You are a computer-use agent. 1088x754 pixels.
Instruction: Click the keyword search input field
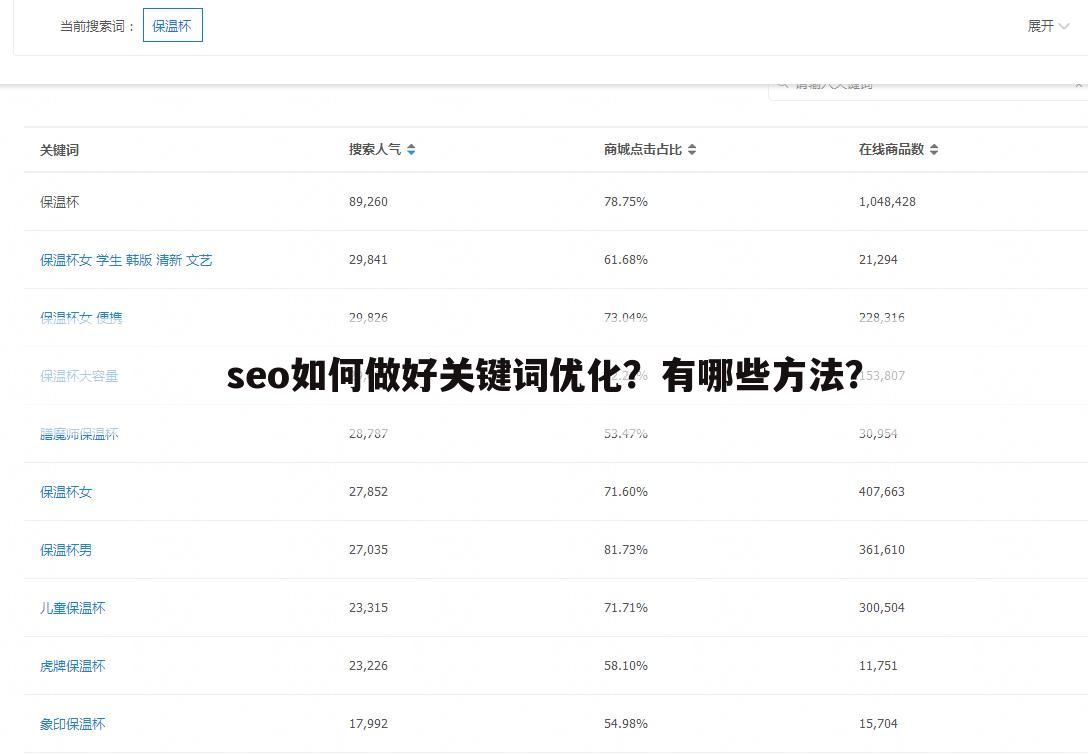[900, 84]
